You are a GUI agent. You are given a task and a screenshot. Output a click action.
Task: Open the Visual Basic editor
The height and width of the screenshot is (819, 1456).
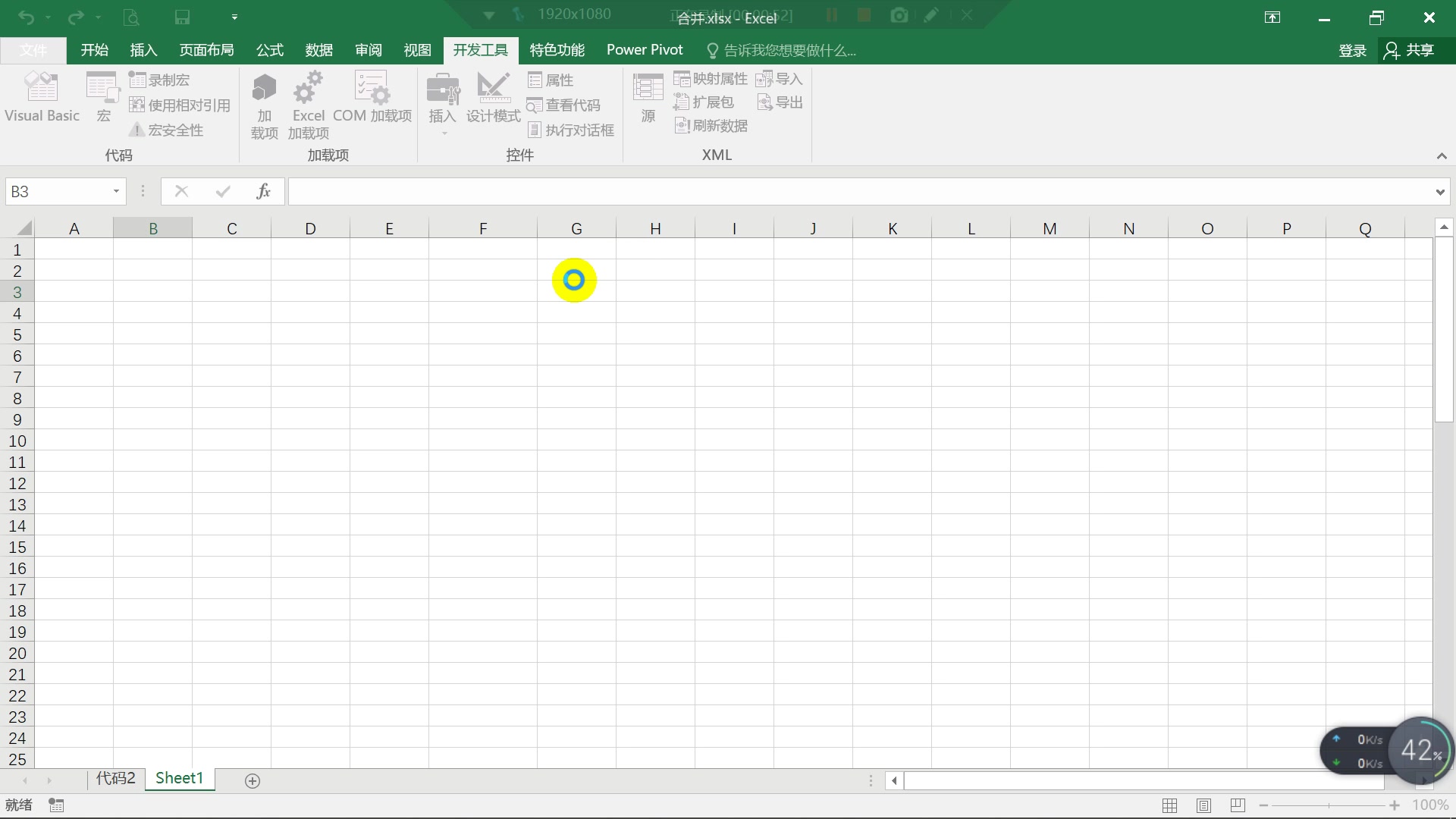42,96
